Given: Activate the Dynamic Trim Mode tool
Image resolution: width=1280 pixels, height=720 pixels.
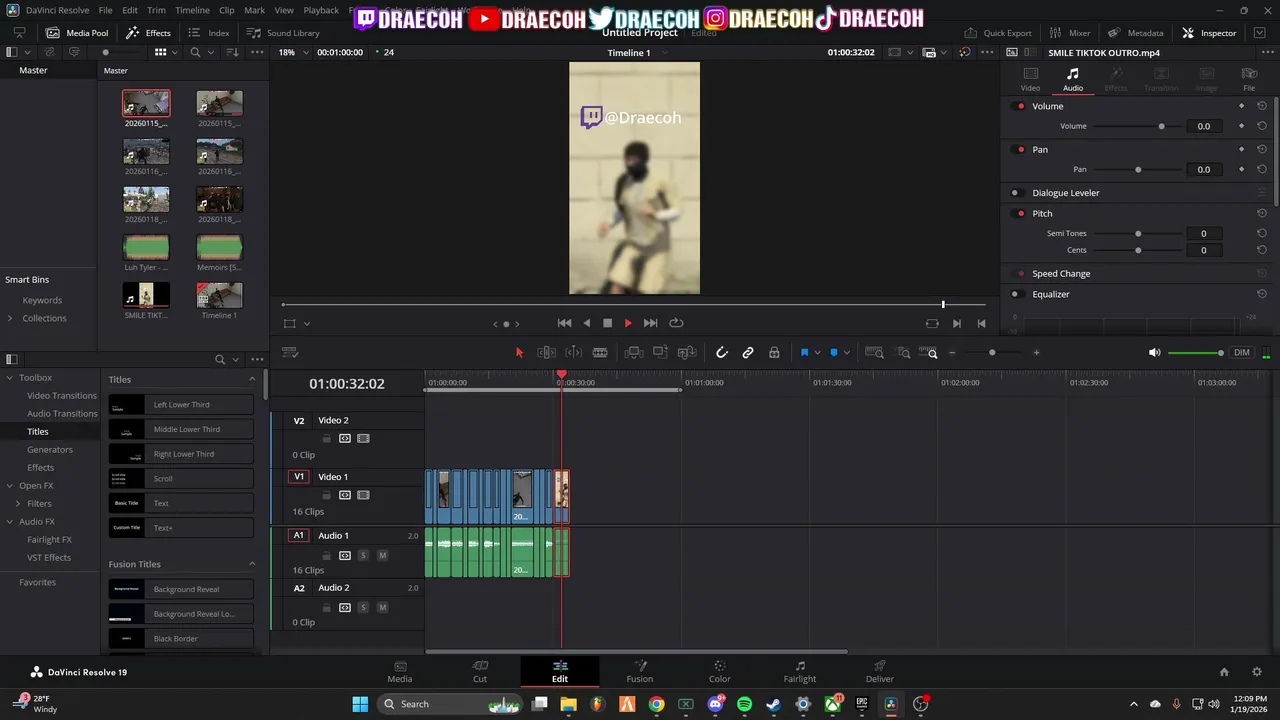Looking at the screenshot, I should (x=573, y=352).
